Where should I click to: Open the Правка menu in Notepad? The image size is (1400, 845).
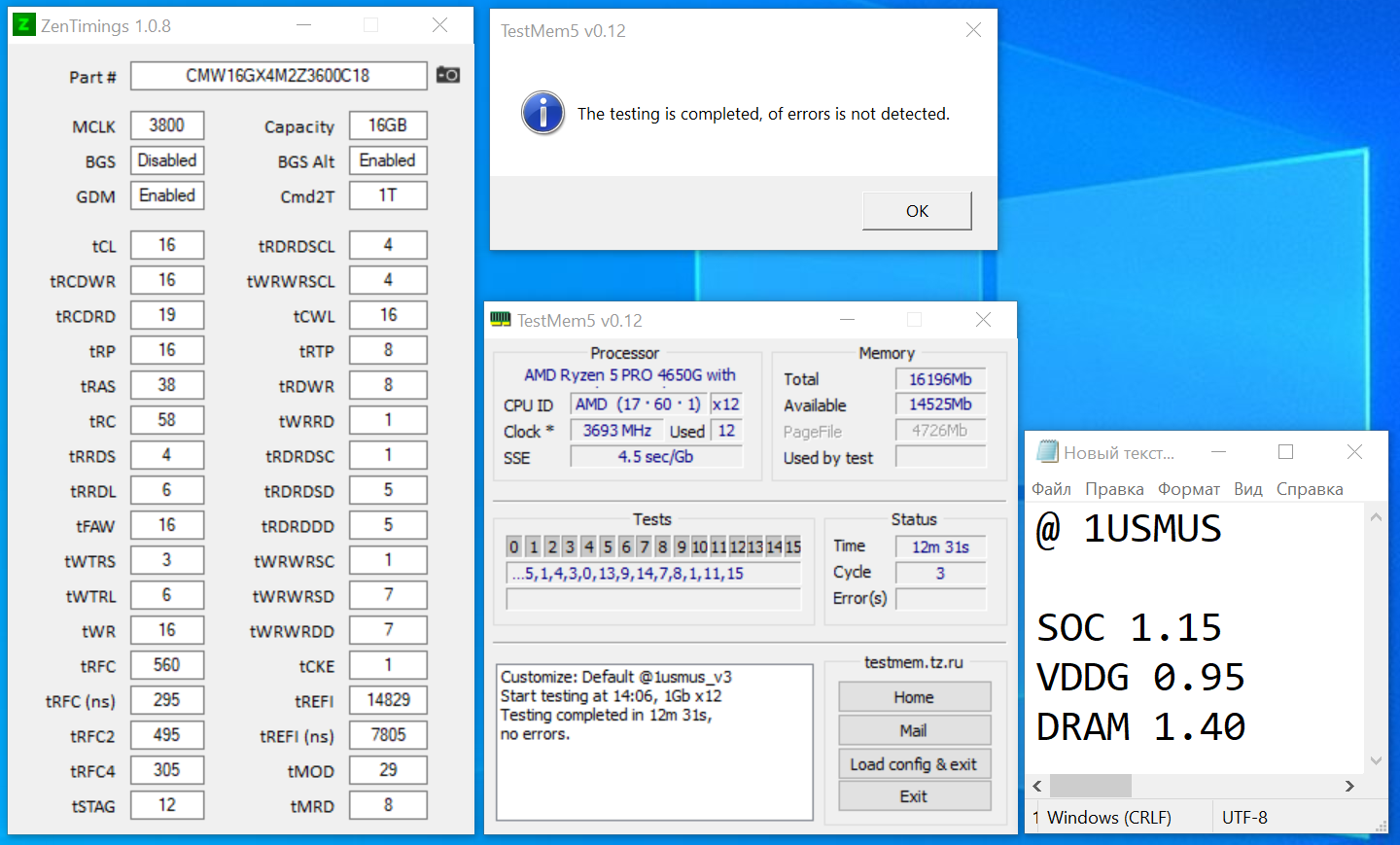[1114, 489]
